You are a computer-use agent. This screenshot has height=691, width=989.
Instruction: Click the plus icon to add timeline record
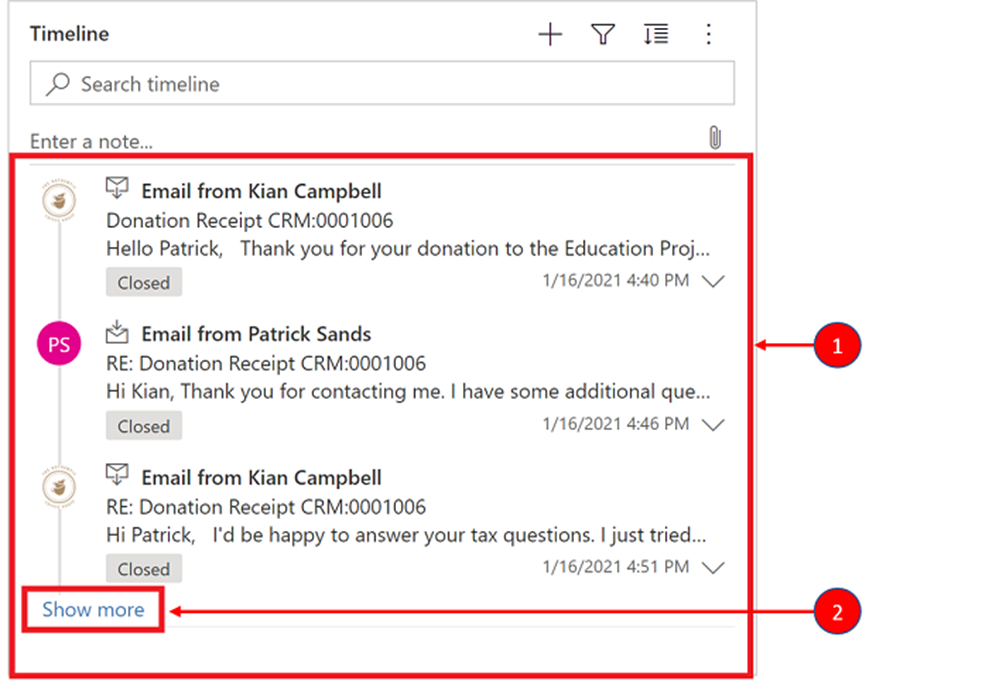tap(550, 35)
